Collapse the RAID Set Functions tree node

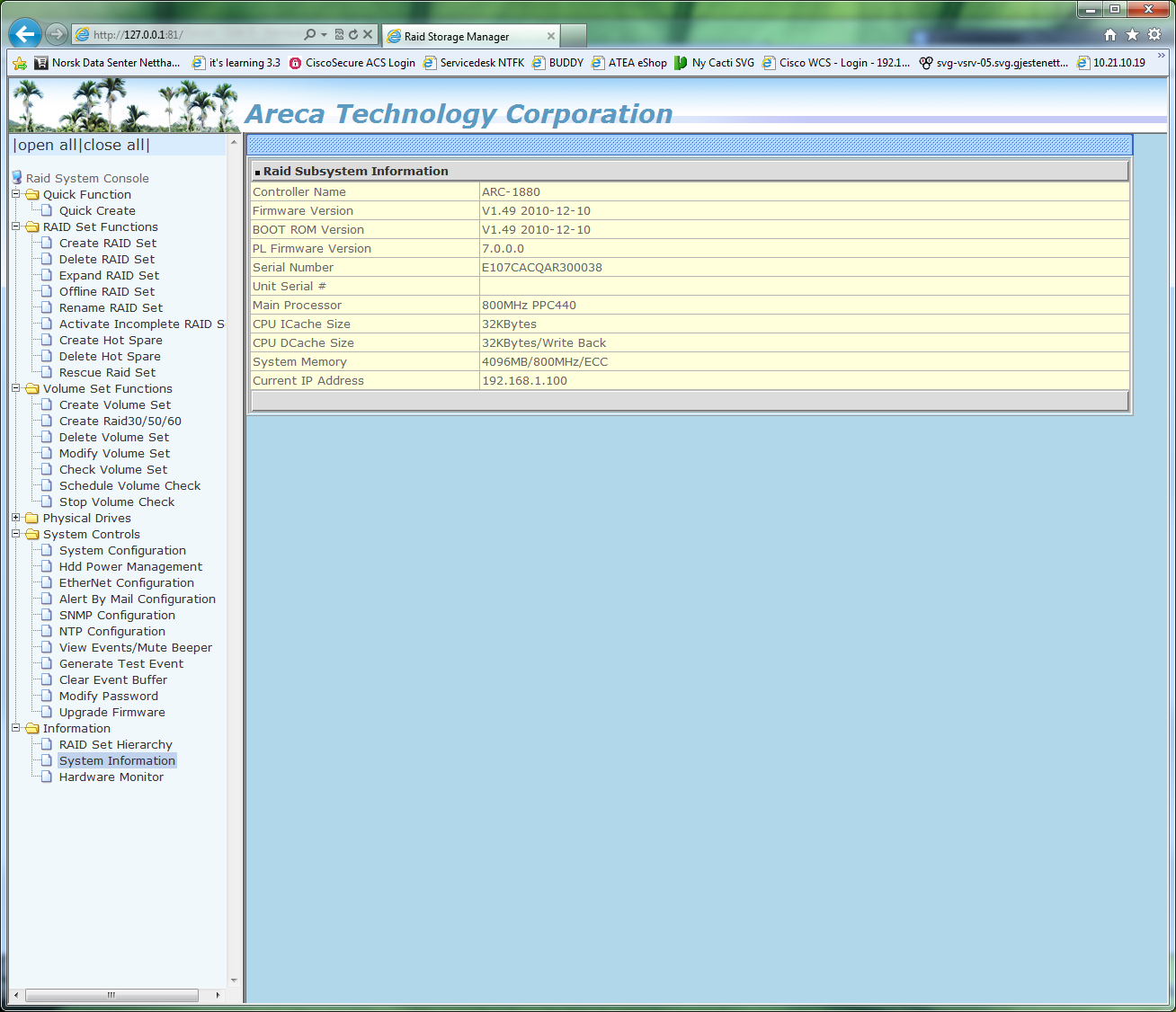pos(15,226)
